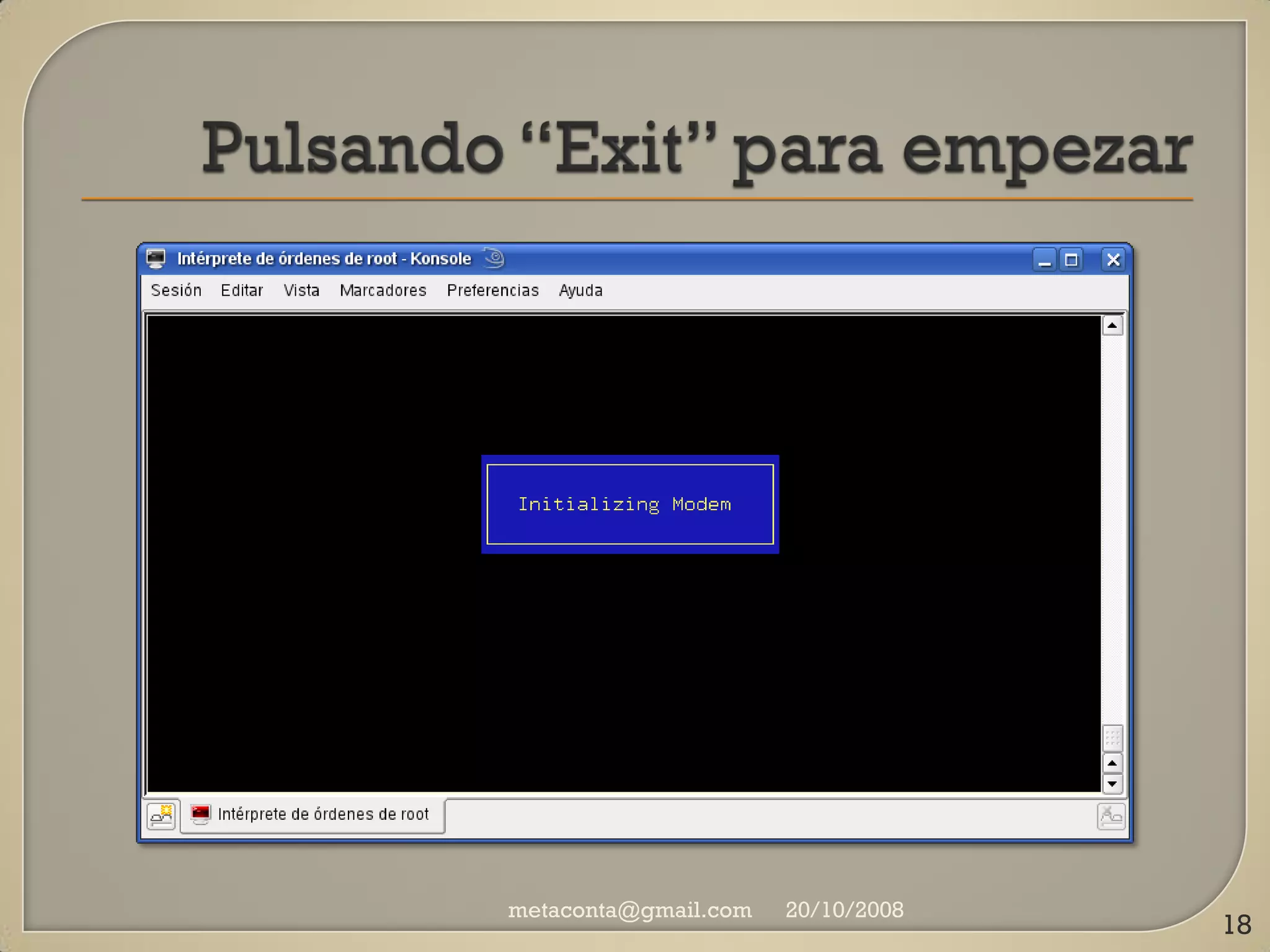Image resolution: width=1270 pixels, height=952 pixels.
Task: Open the Editar menu
Action: tap(242, 291)
